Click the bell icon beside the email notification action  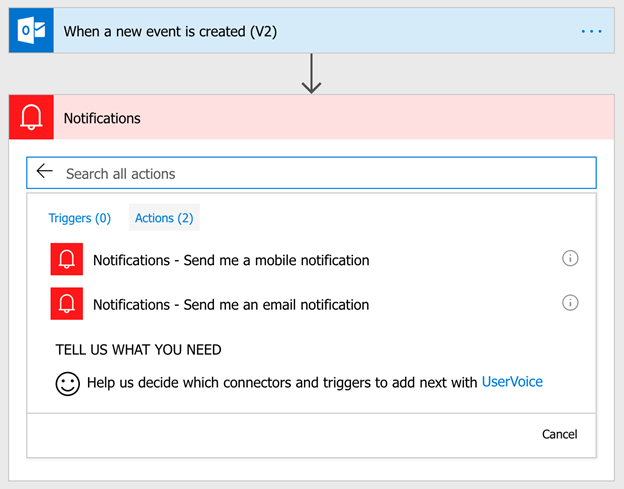66,304
